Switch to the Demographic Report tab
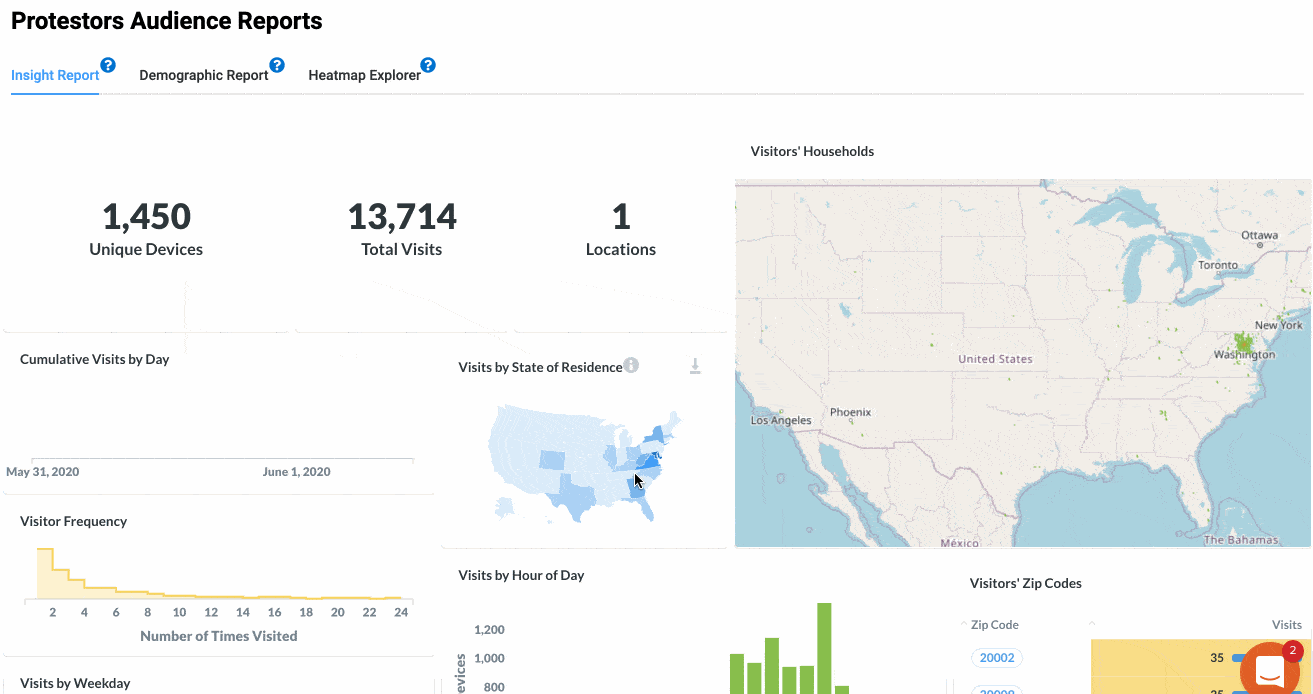This screenshot has width=1313, height=694. tap(204, 75)
